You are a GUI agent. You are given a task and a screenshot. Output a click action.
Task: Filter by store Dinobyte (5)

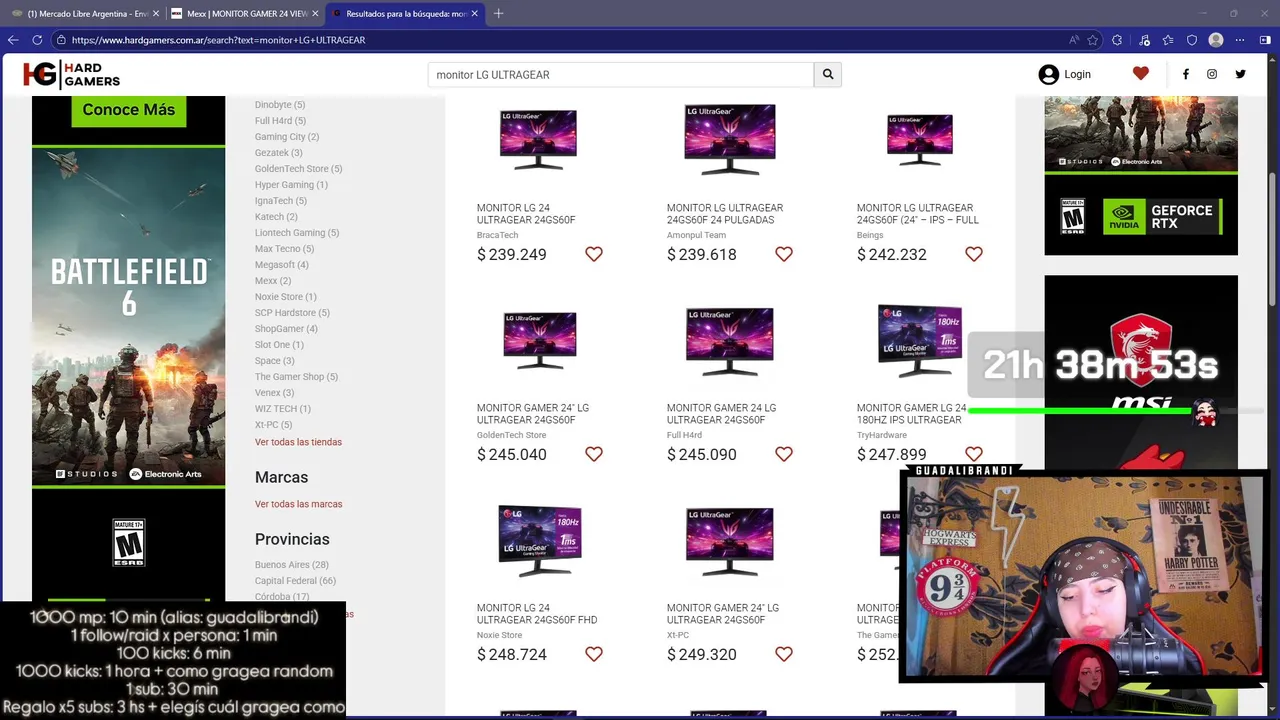tap(280, 105)
